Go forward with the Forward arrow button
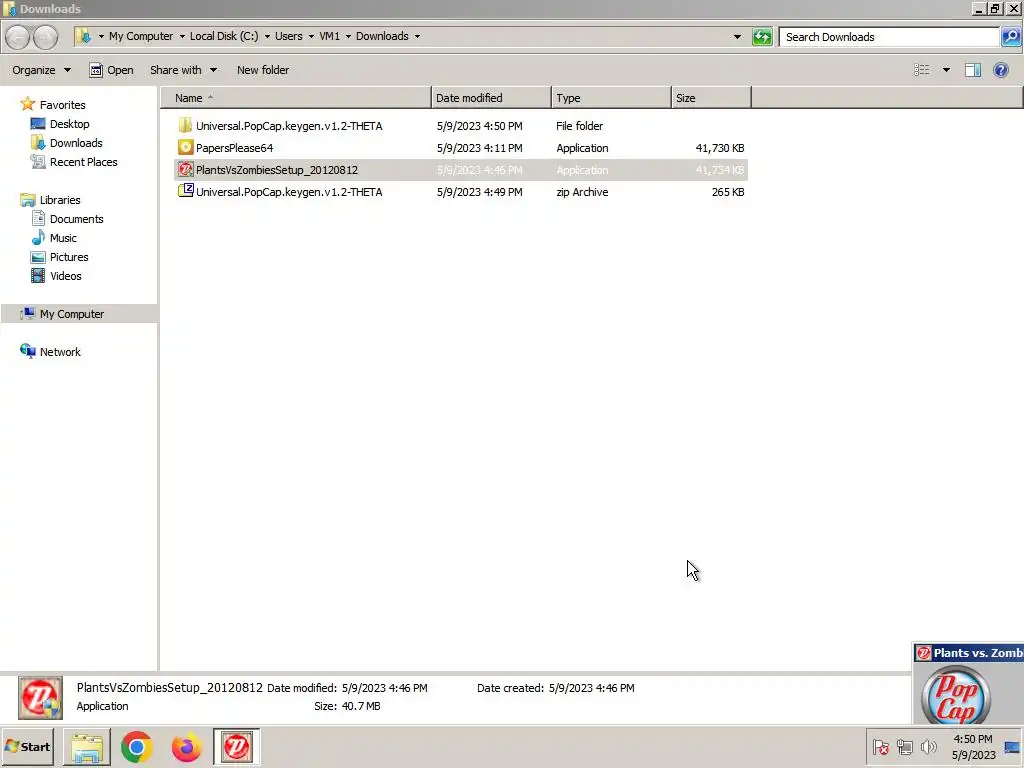This screenshot has width=1024, height=768. [46, 37]
